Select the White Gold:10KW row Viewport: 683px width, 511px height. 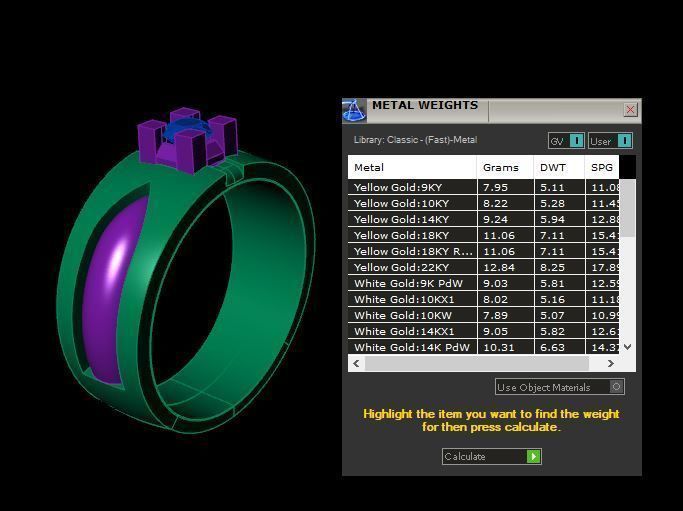coord(483,315)
